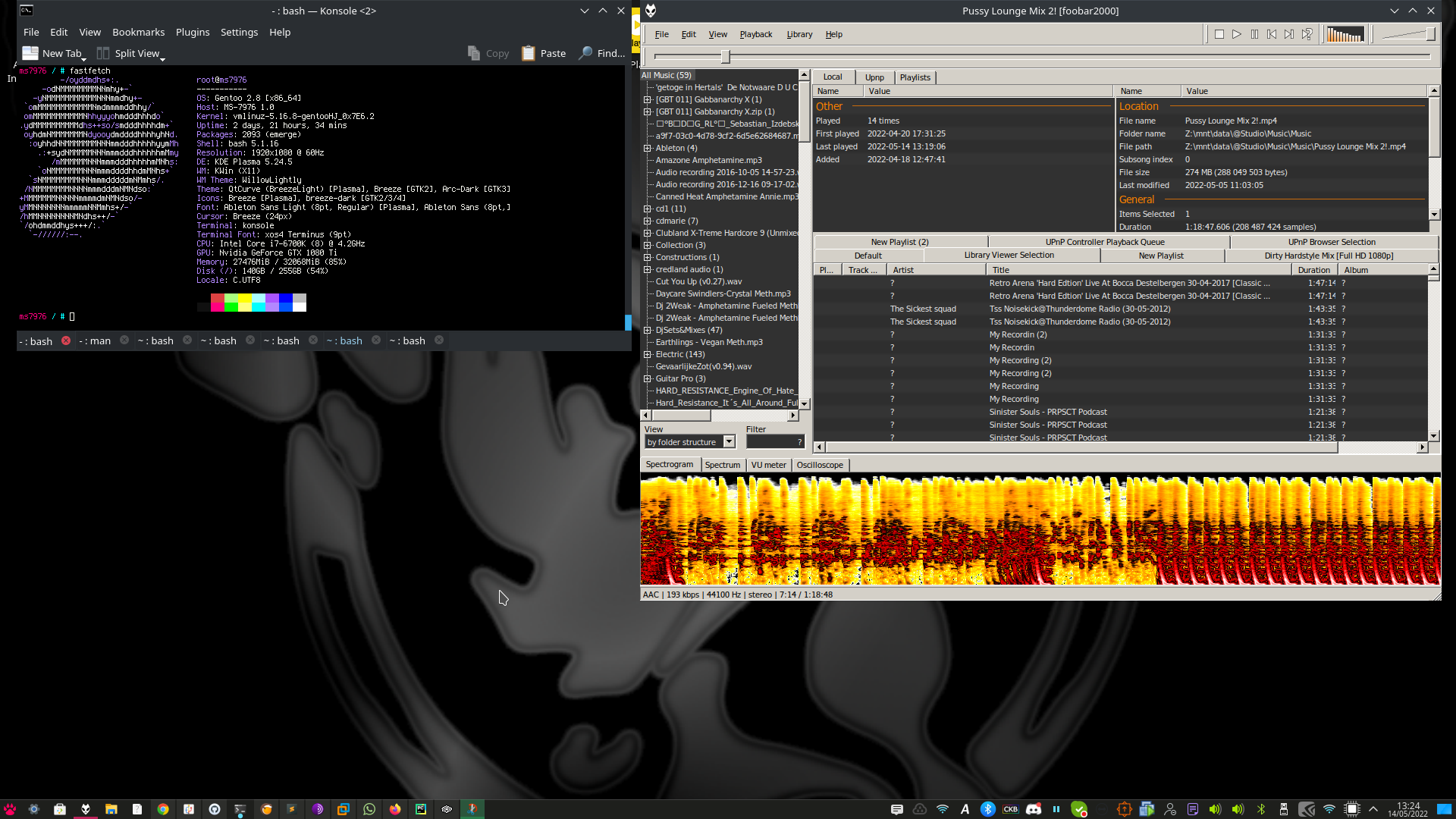Expand the Collection (3) folder
Screen dimensions: 1456x819
(x=648, y=245)
